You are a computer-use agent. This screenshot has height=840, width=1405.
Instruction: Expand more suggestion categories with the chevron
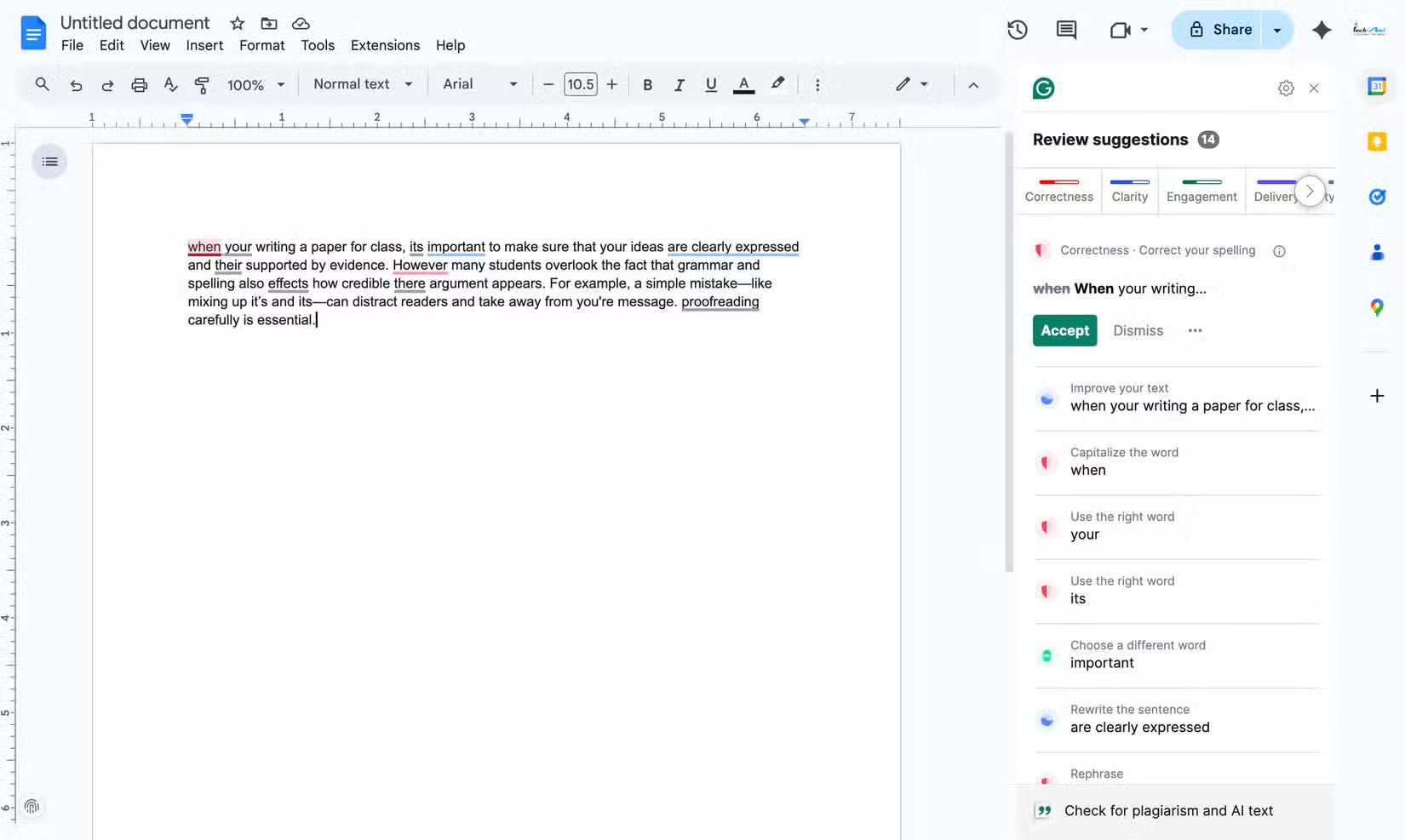pos(1310,191)
